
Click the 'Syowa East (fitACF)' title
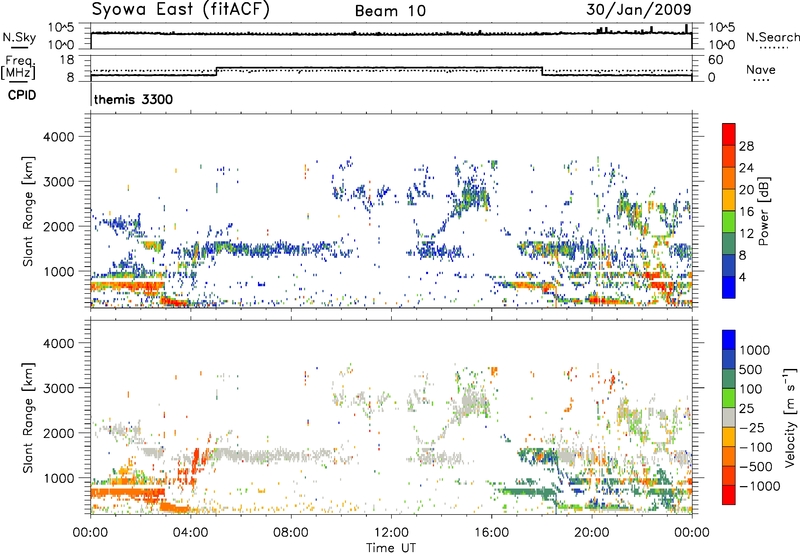180,9
